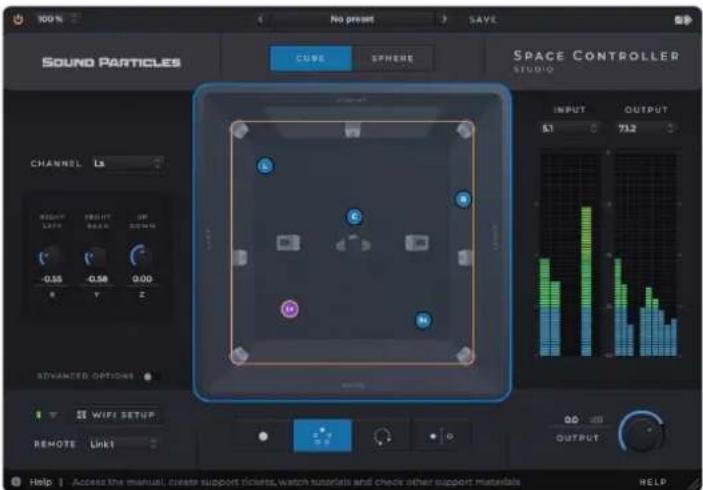This screenshot has height=490, width=703.
Task: Click the bottom-left corner speaker icon
Action: click(x=239, y=355)
